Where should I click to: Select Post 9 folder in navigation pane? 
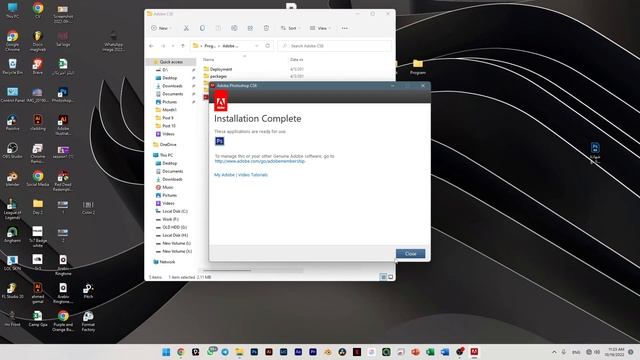coord(168,118)
